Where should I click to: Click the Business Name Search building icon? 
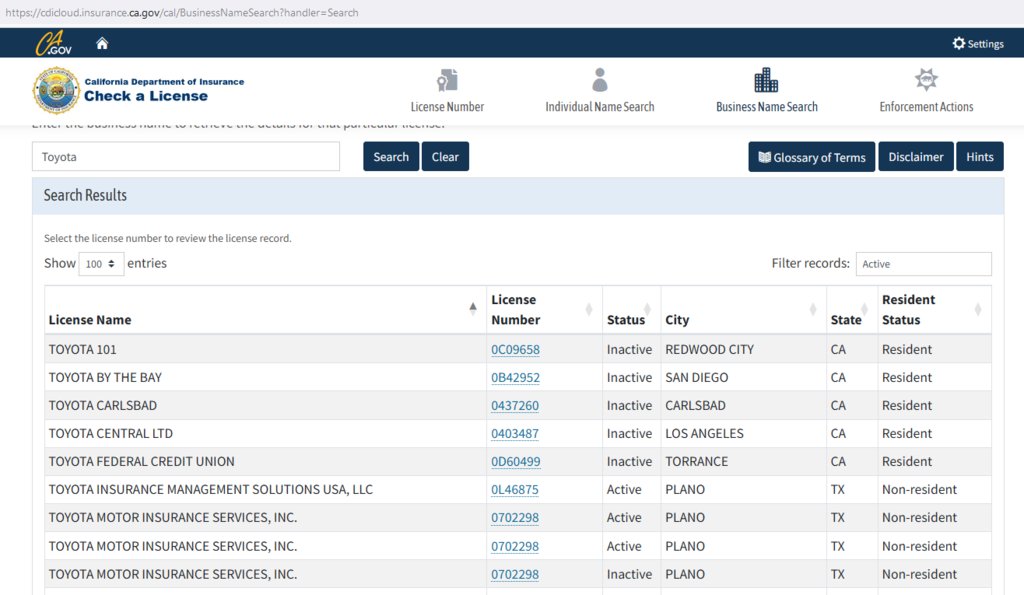[x=766, y=80]
